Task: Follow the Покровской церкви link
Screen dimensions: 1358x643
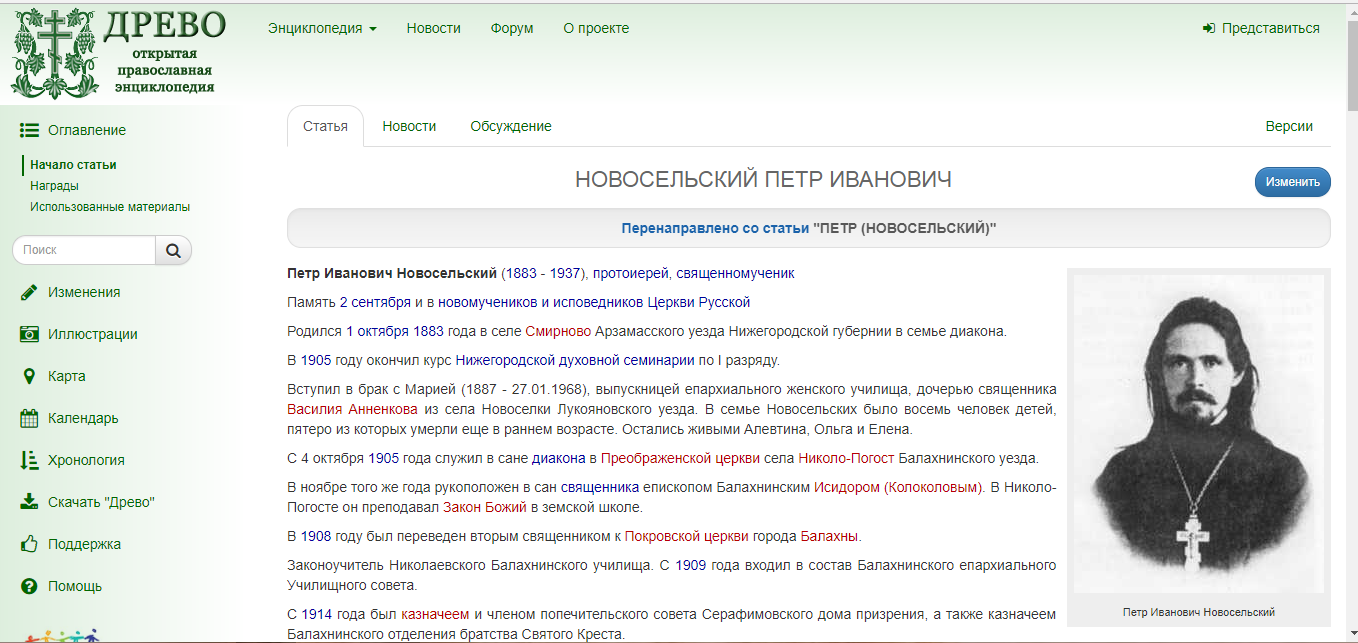Action: tap(688, 536)
